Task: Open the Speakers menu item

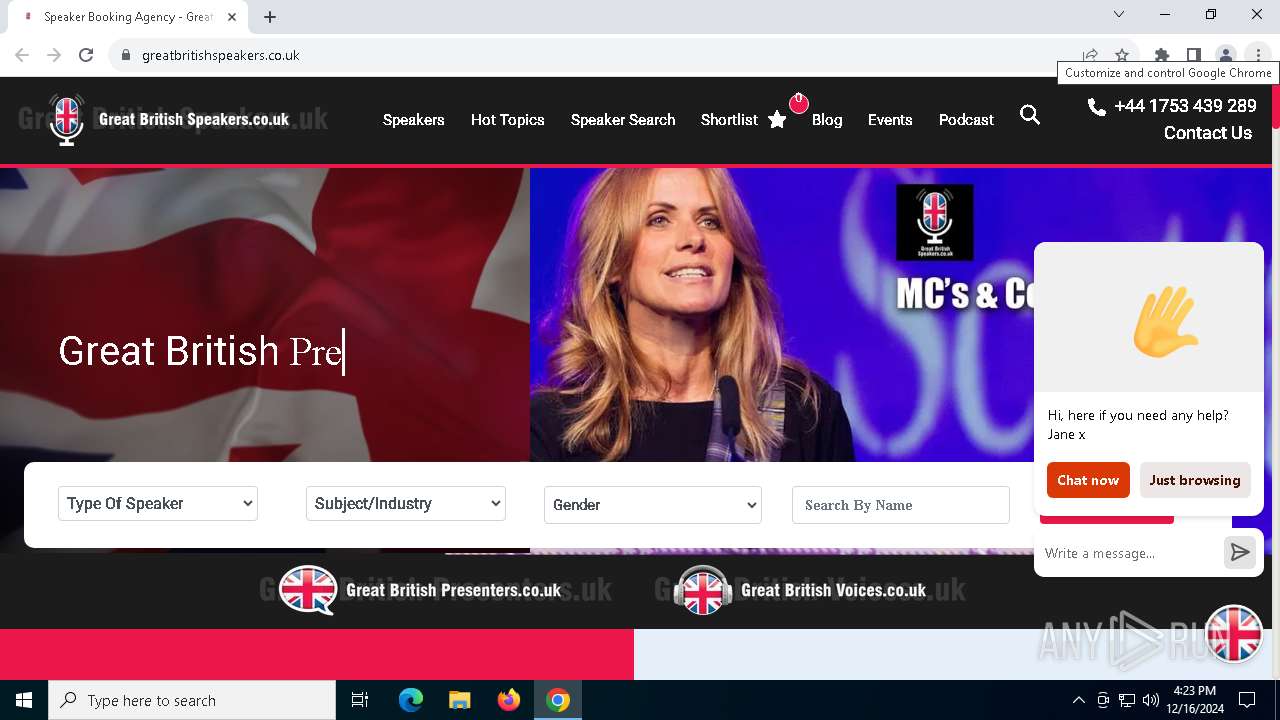Action: 413,120
